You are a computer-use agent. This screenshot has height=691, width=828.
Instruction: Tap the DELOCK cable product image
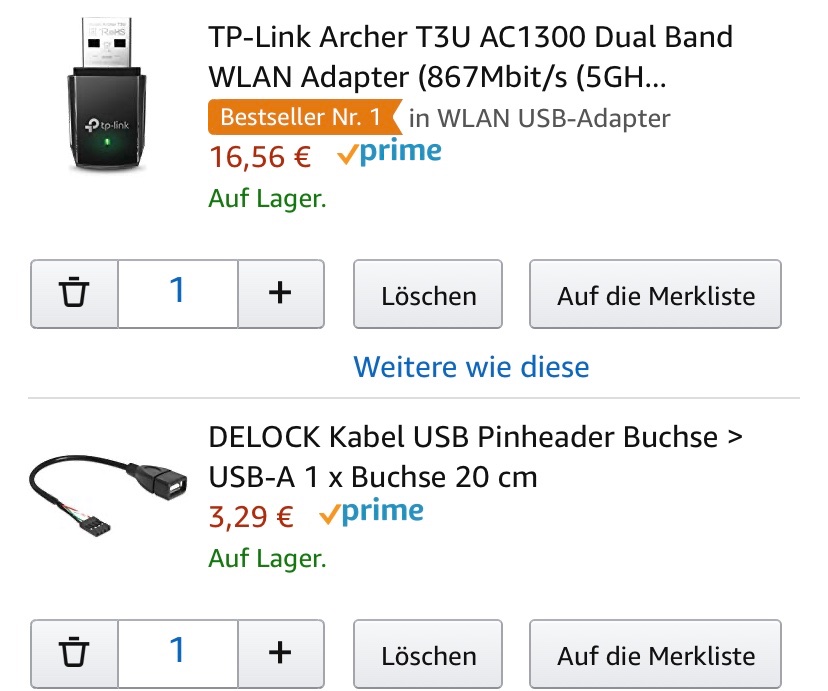pyautogui.click(x=106, y=489)
